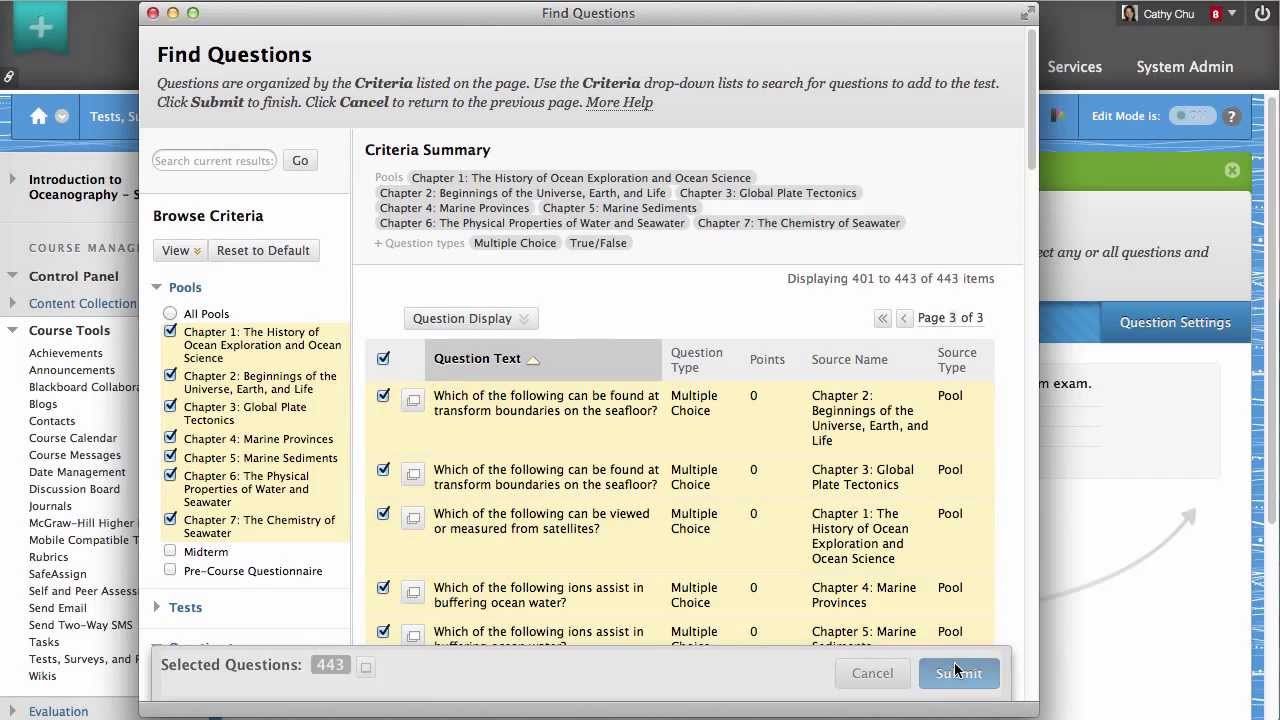Open Discussion Board in Course Tools
Image resolution: width=1280 pixels, height=720 pixels.
point(75,489)
